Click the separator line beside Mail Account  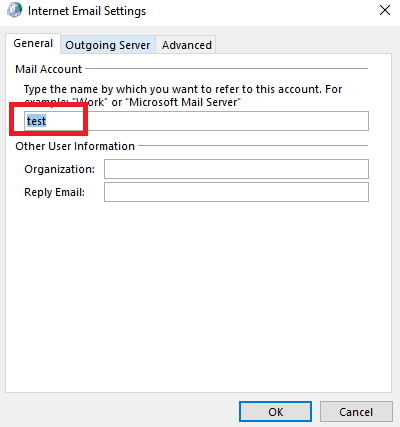227,68
